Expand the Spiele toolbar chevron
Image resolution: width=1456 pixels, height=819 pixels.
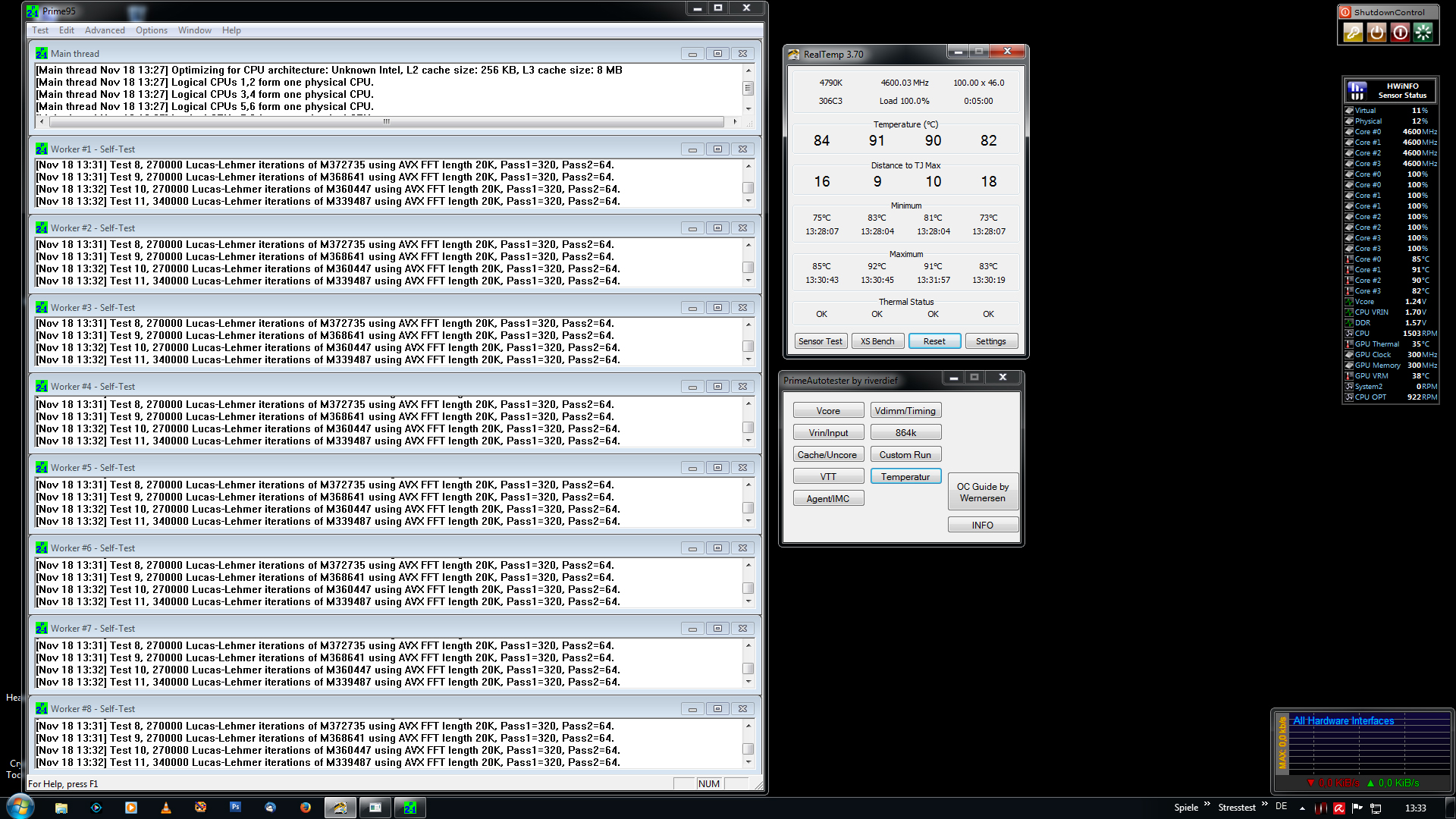click(1207, 804)
